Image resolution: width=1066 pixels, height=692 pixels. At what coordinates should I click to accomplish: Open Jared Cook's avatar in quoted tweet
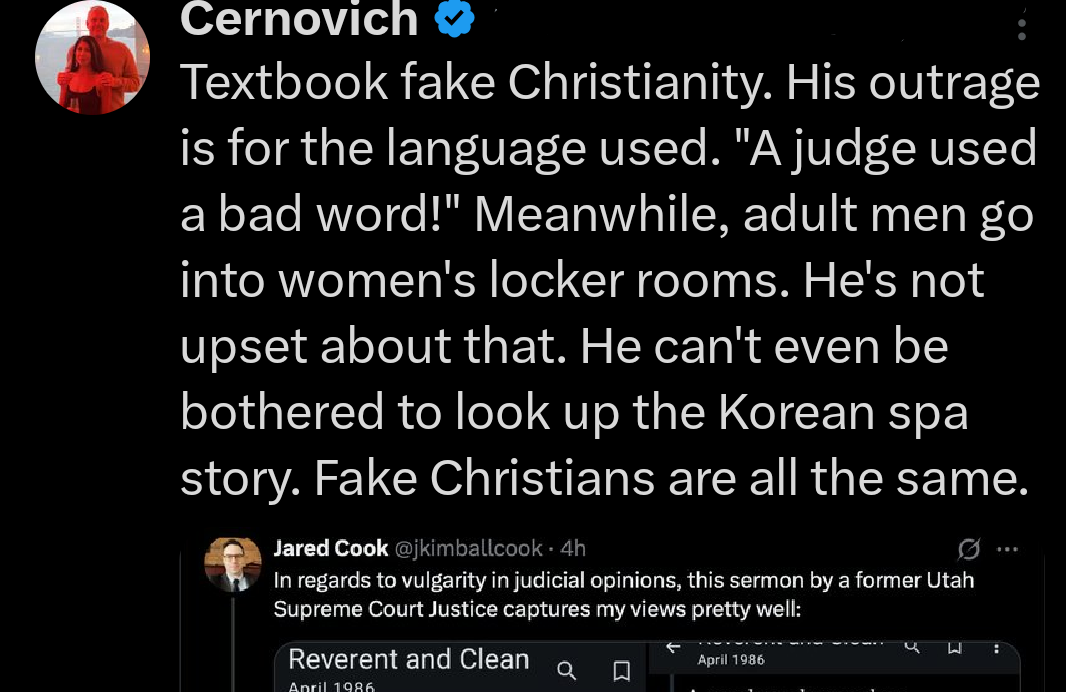coord(232,564)
